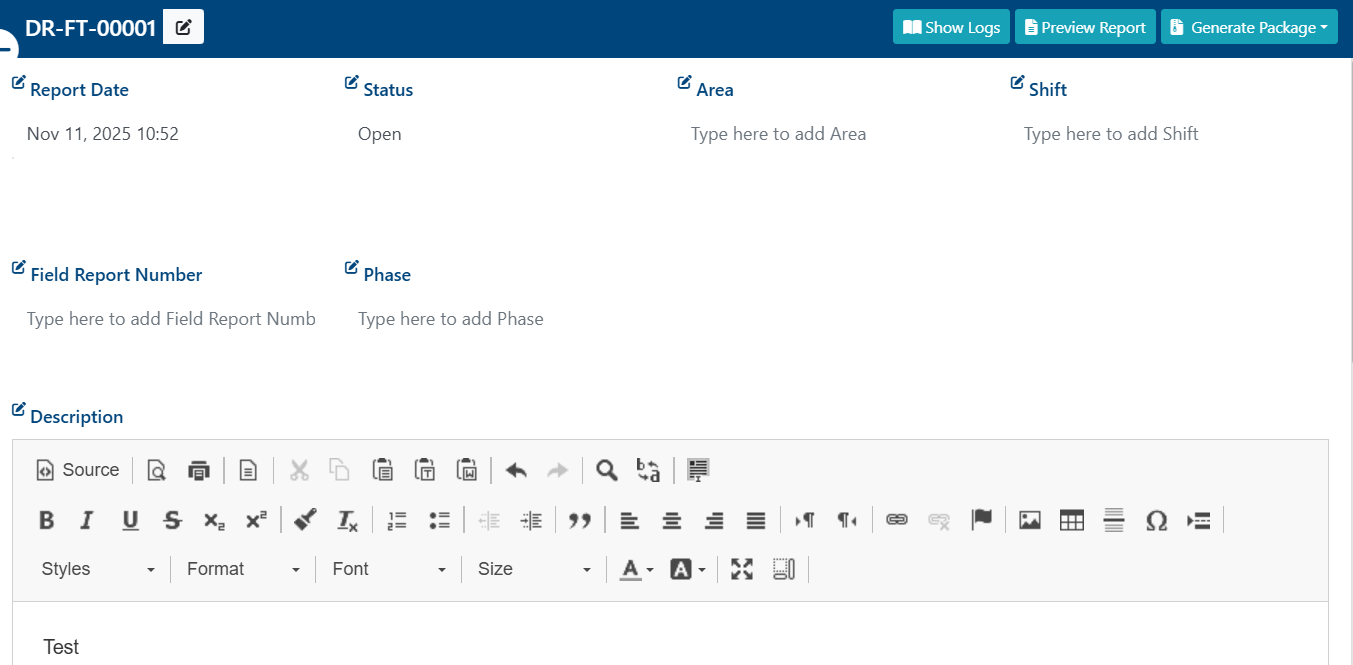Center align the text
This screenshot has height=665, width=1353.
[672, 520]
